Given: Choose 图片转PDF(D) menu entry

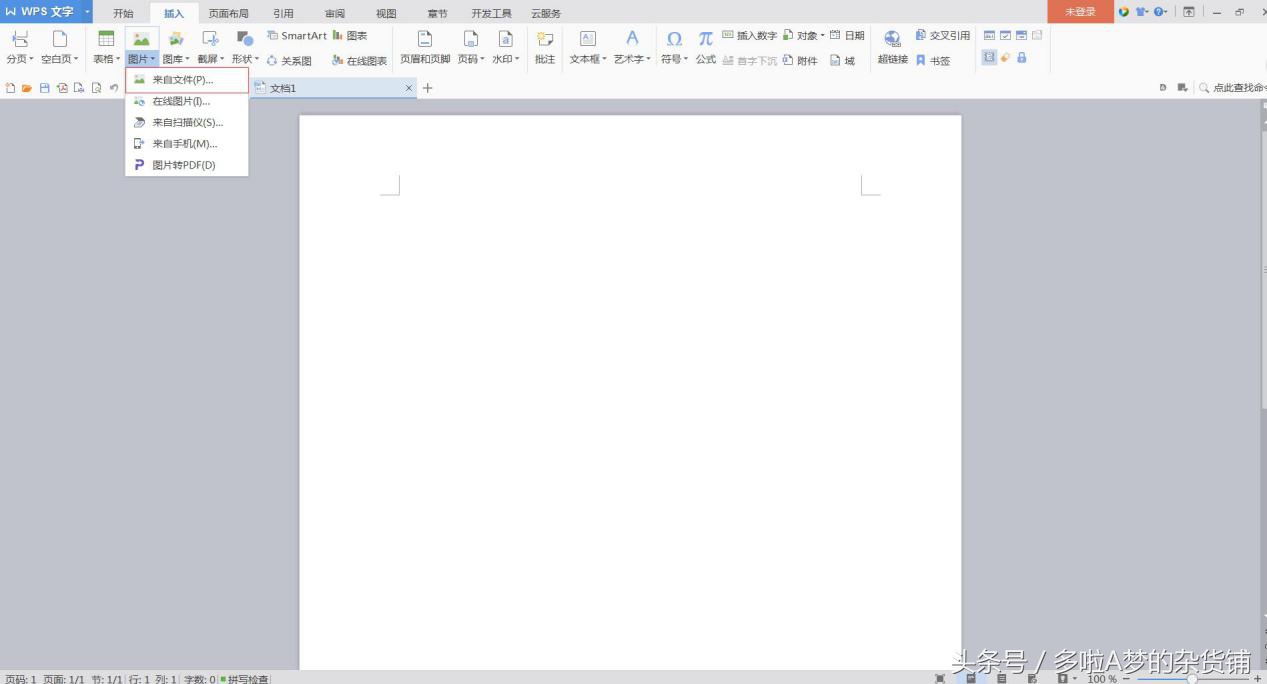Looking at the screenshot, I should coord(187,165).
